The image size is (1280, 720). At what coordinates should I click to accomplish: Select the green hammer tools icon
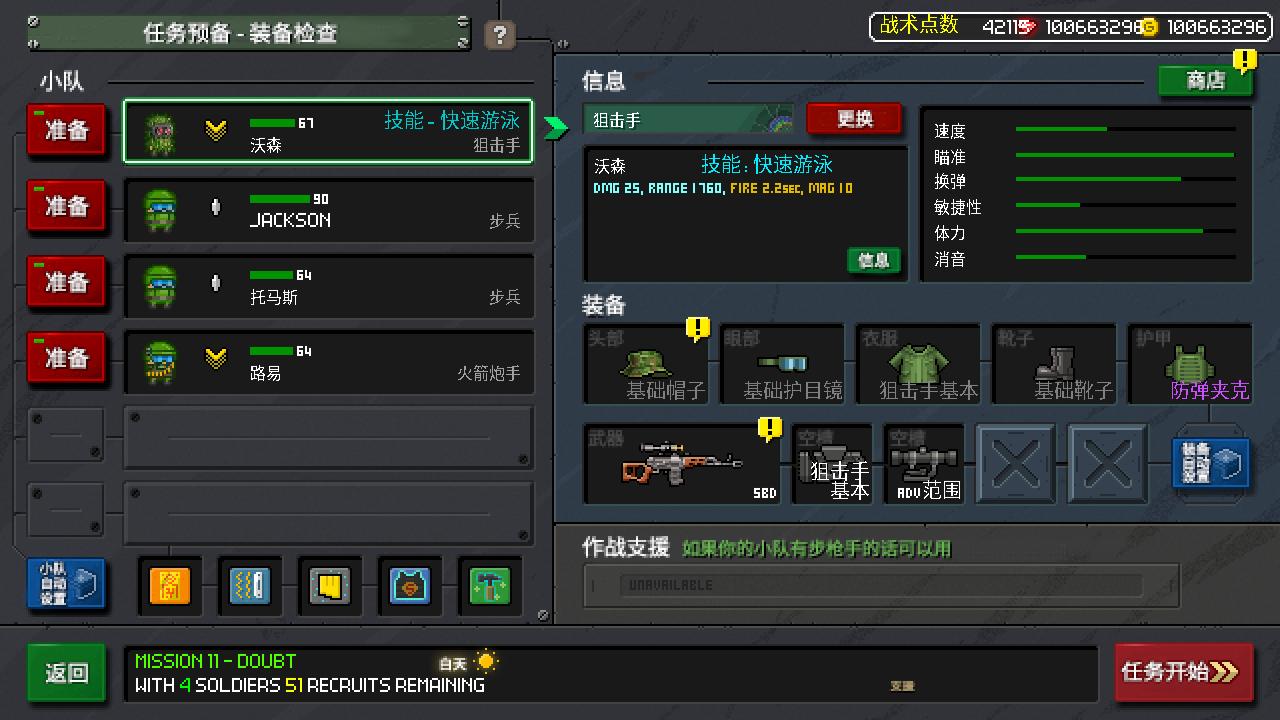[x=489, y=586]
